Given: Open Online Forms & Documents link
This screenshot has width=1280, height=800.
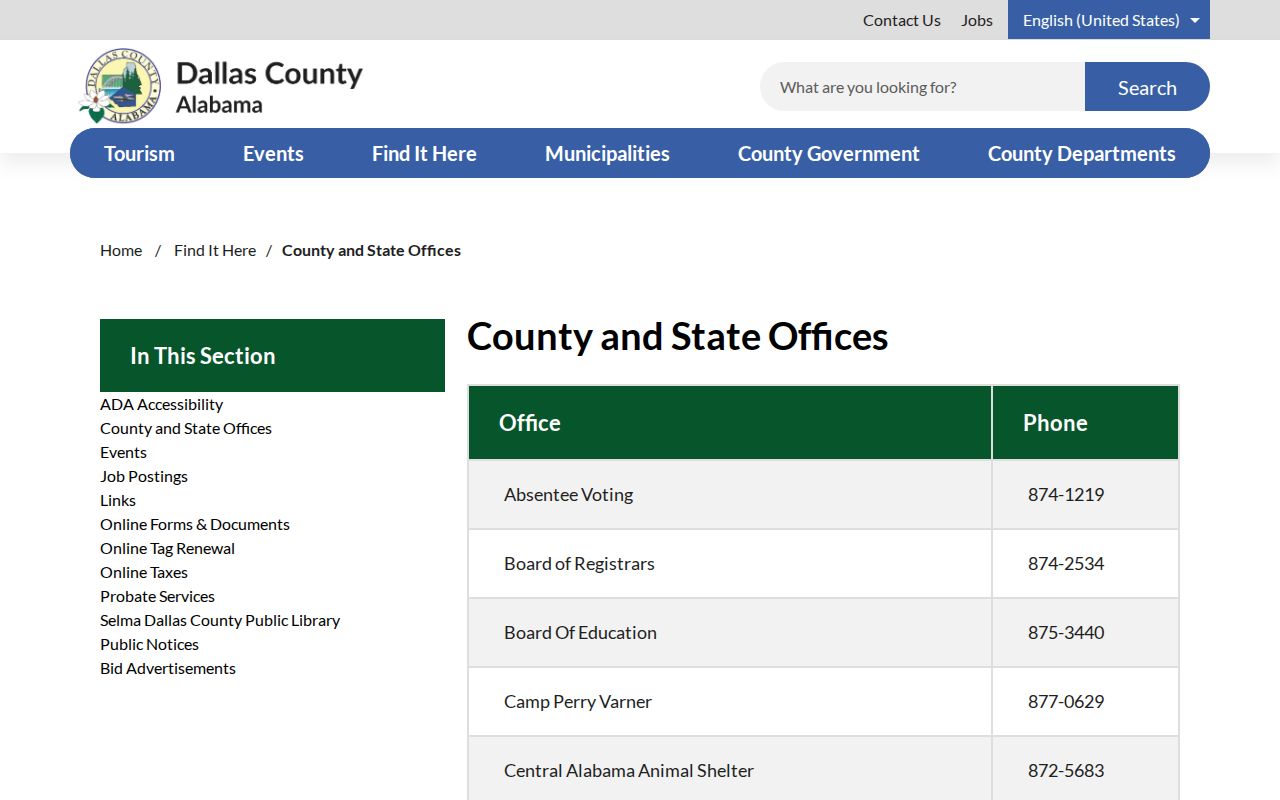Looking at the screenshot, I should click(x=195, y=524).
